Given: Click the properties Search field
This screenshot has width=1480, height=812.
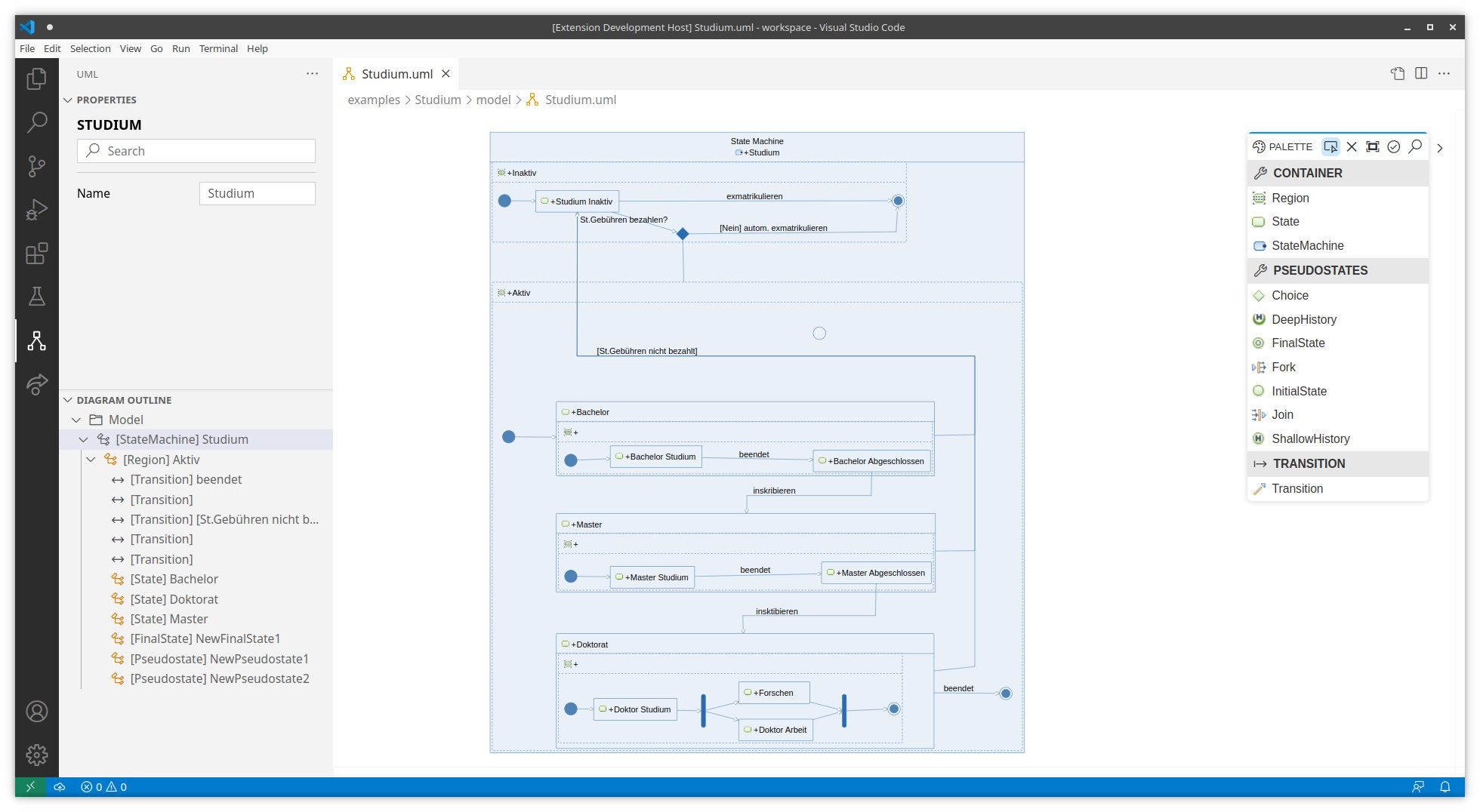Looking at the screenshot, I should pyautogui.click(x=196, y=151).
